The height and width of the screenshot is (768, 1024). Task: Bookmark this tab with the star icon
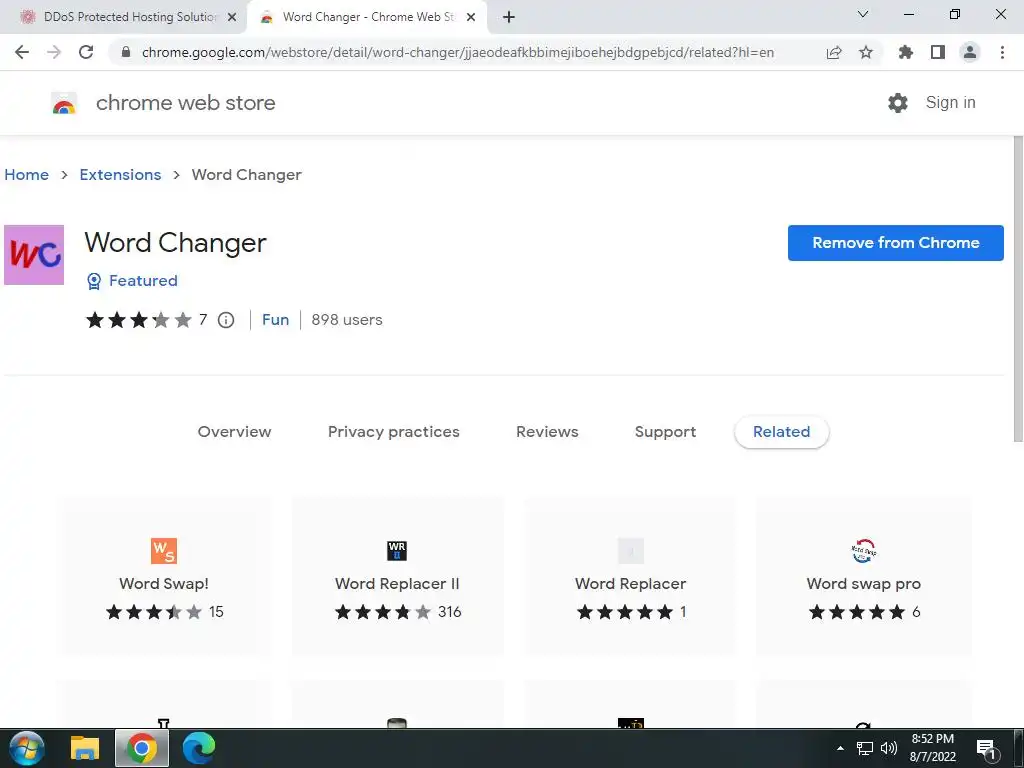pyautogui.click(x=866, y=52)
